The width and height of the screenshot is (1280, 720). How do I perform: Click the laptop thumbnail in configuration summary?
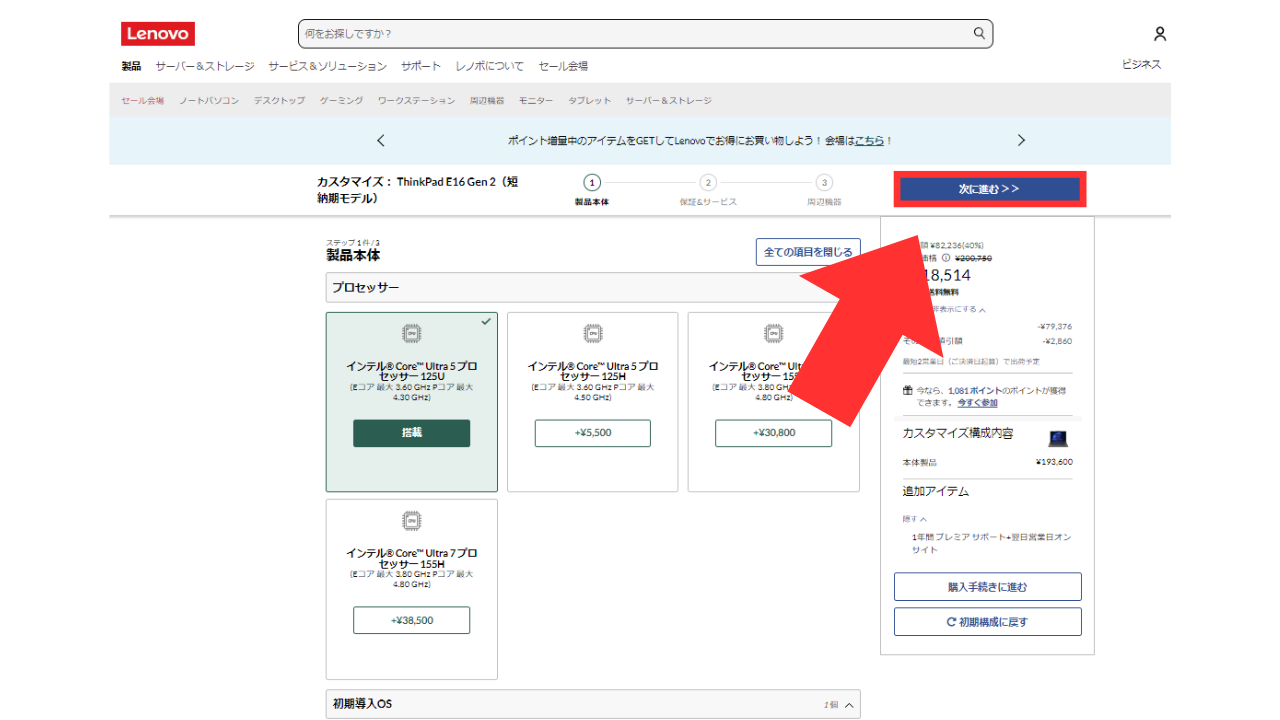point(1058,438)
